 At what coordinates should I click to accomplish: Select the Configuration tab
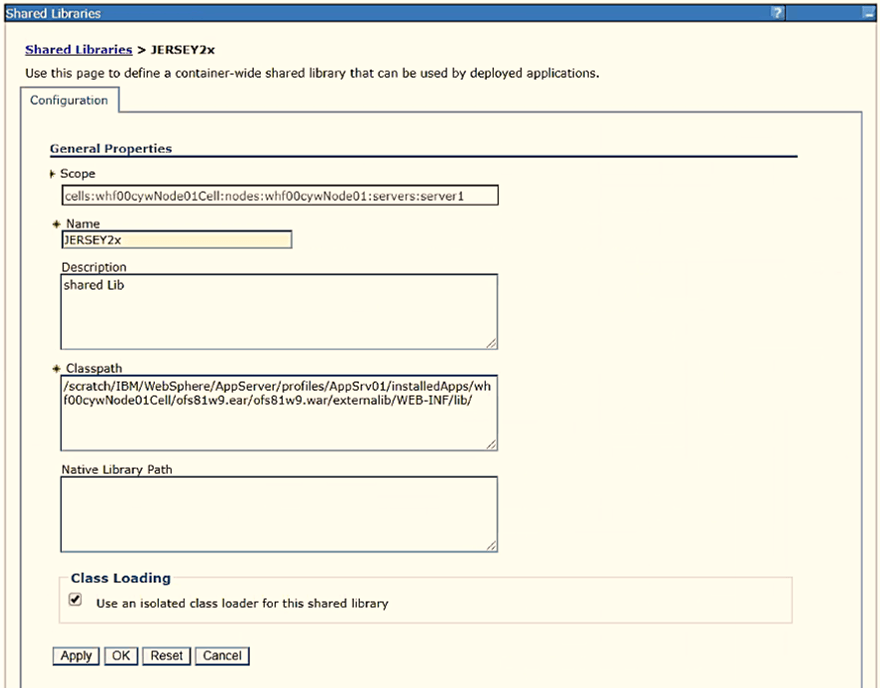[69, 100]
